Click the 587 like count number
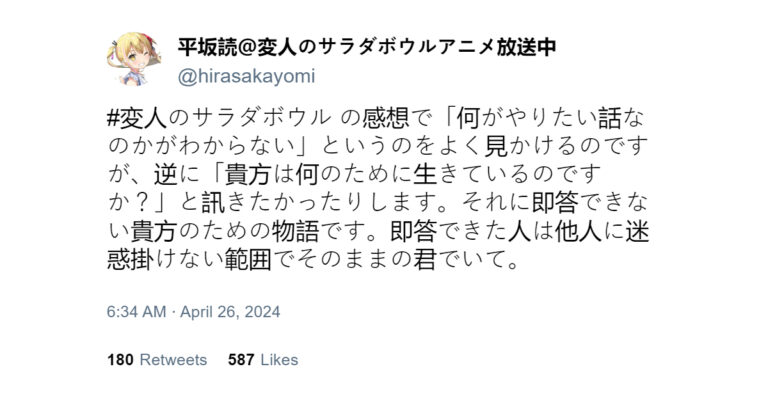Screen dimensions: 768x401 [241, 360]
